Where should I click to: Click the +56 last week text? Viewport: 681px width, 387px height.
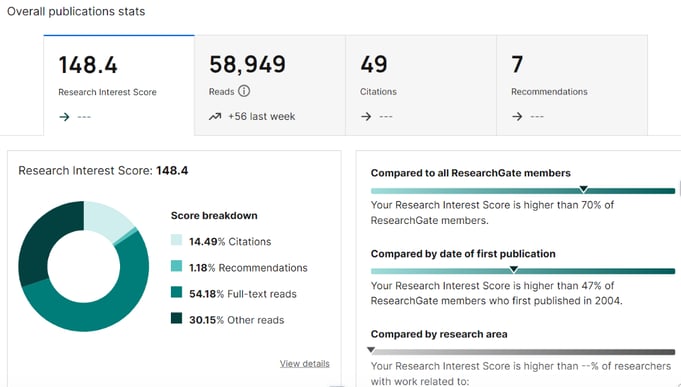[261, 116]
